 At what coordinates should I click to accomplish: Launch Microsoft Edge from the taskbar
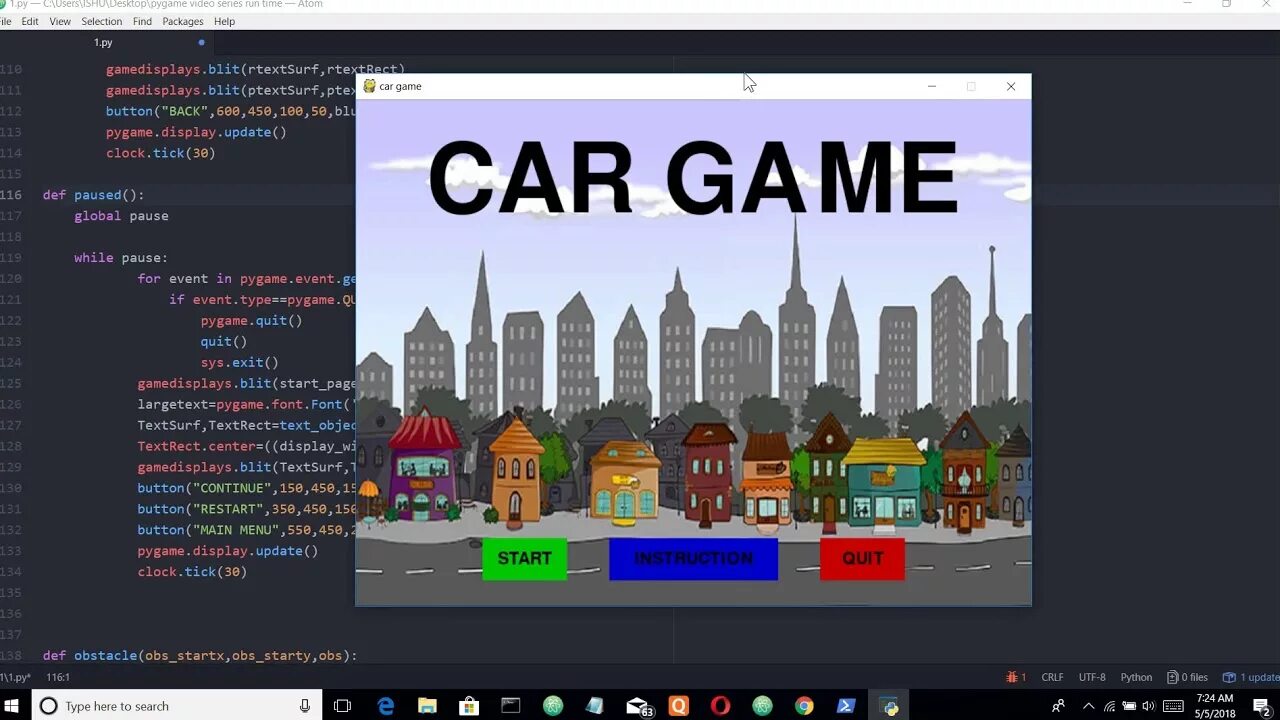[x=383, y=705]
